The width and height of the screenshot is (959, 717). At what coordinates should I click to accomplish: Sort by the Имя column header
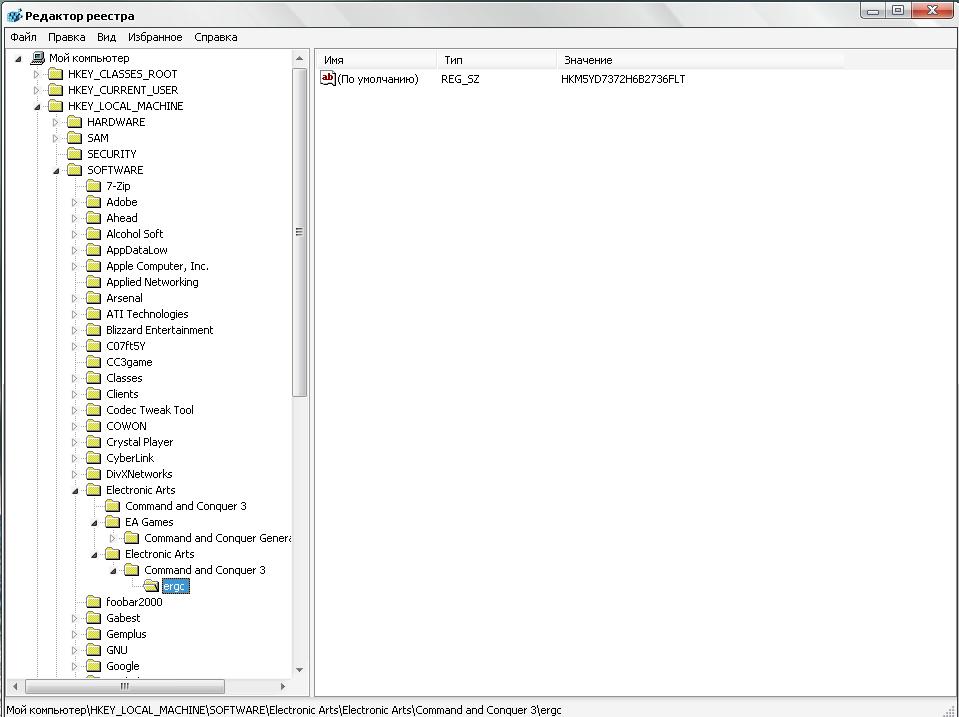point(377,60)
